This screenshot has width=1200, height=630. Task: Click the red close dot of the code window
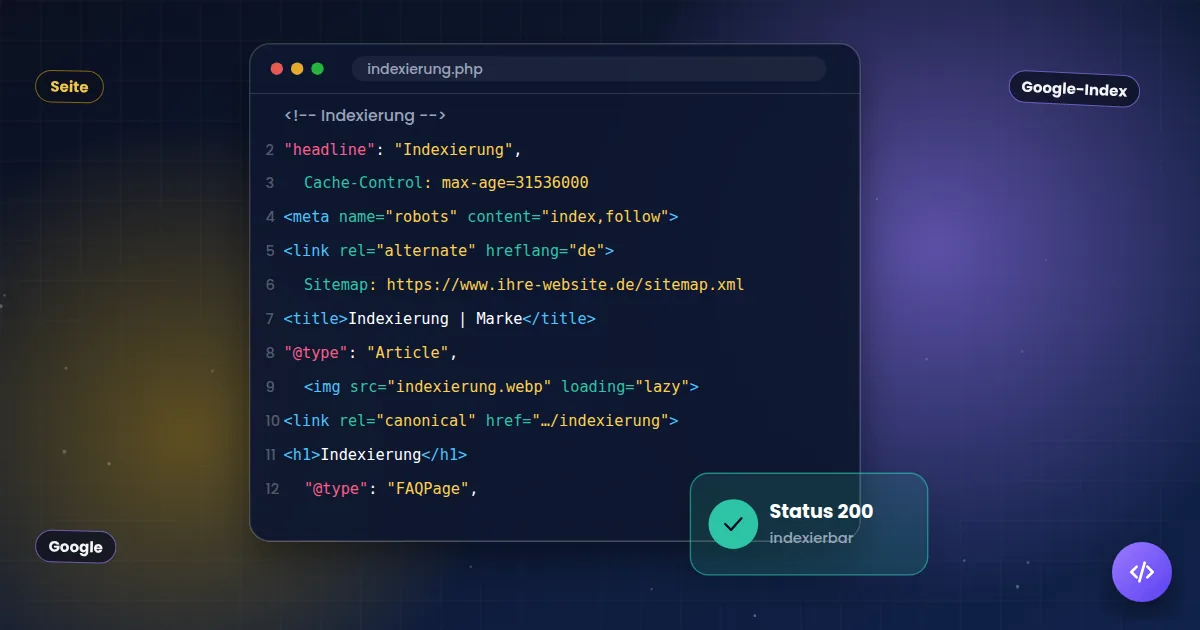click(277, 69)
